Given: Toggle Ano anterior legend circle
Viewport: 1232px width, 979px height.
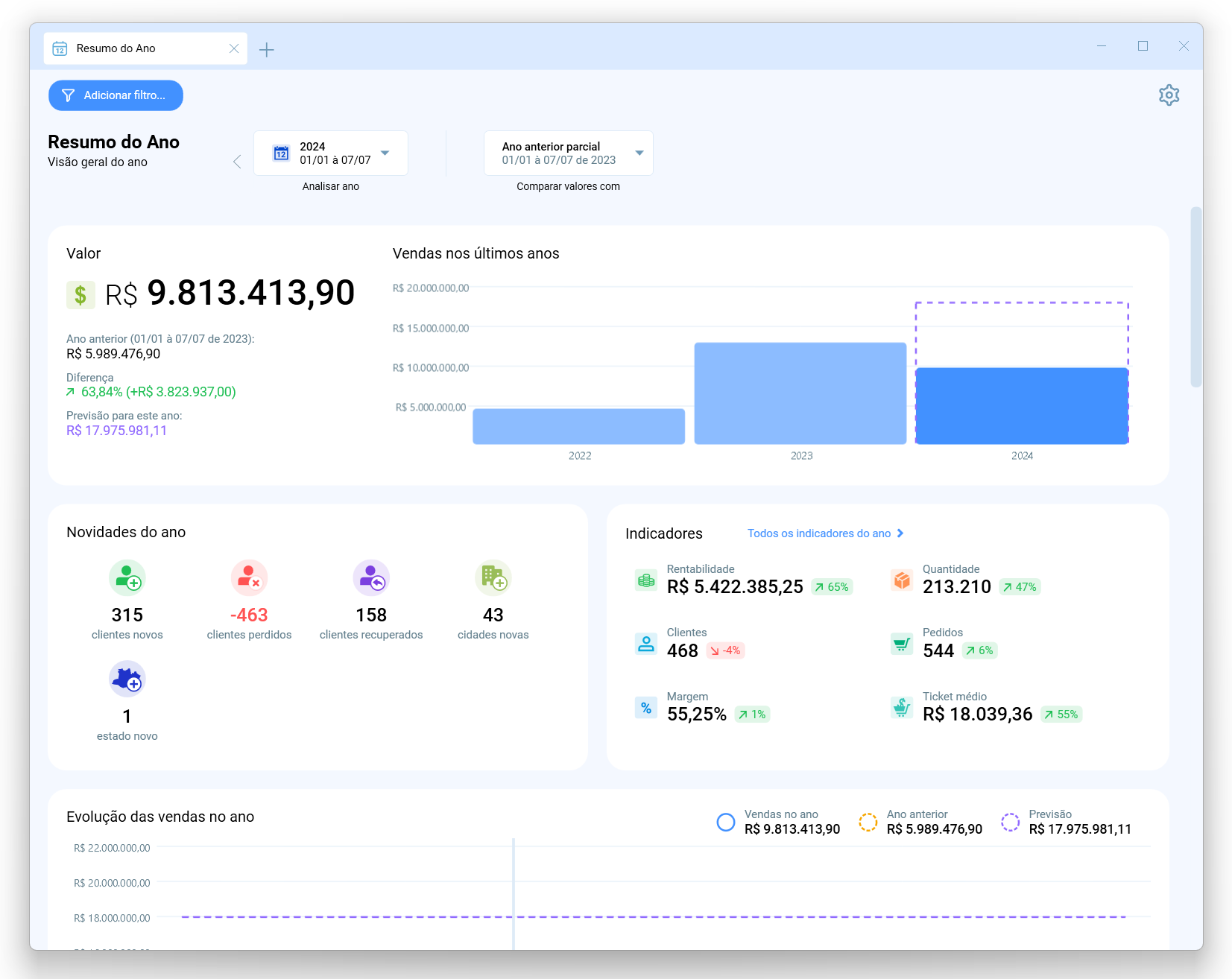Looking at the screenshot, I should tap(868, 822).
